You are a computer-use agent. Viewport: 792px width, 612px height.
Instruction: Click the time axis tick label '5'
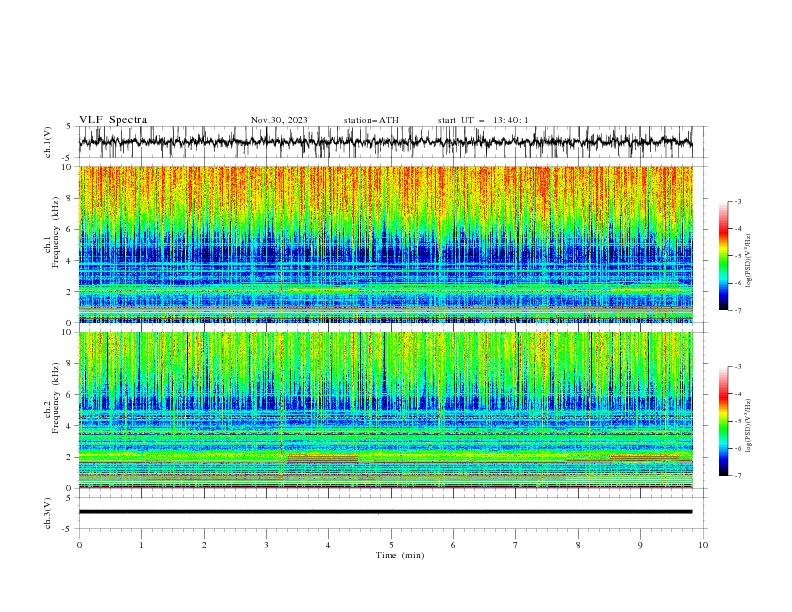click(x=391, y=545)
